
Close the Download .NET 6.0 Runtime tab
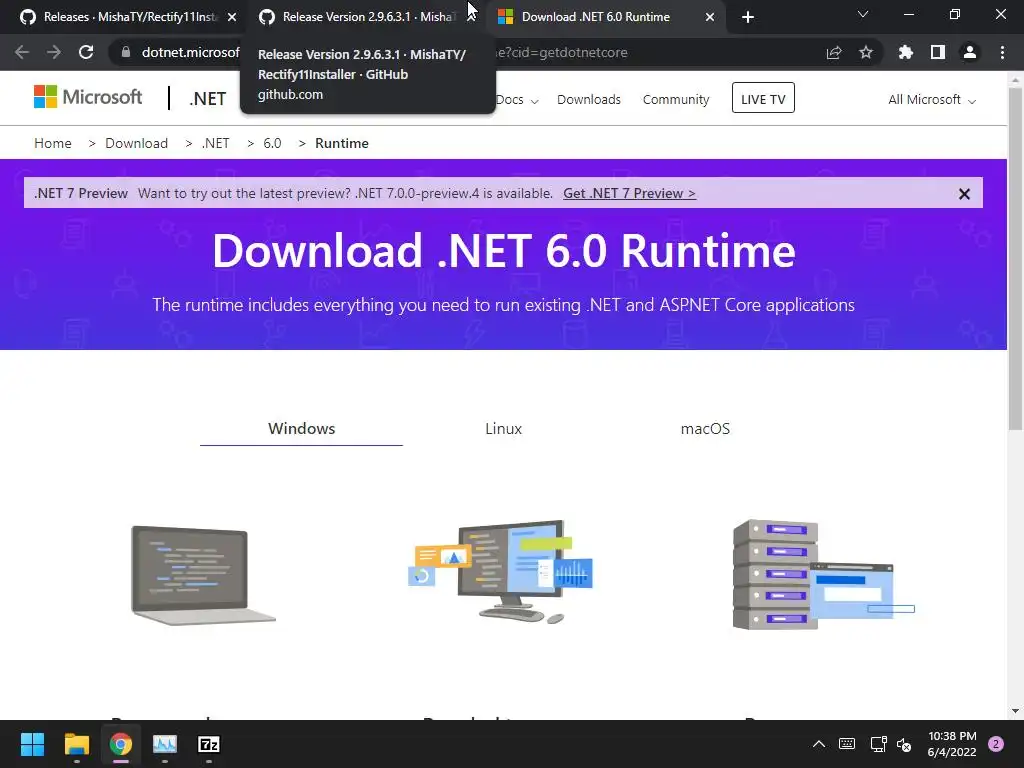(x=710, y=17)
